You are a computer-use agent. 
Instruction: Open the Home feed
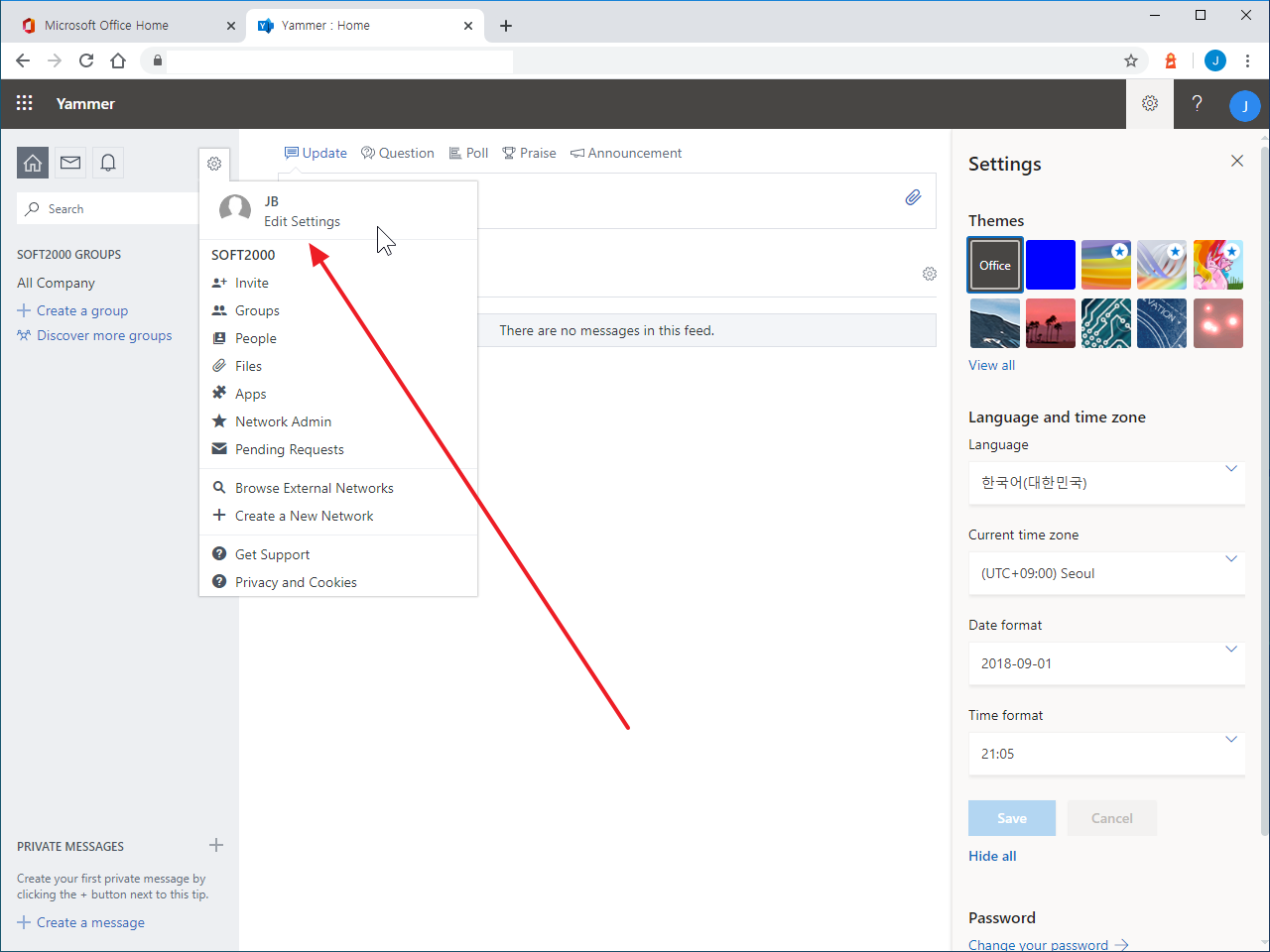point(32,162)
